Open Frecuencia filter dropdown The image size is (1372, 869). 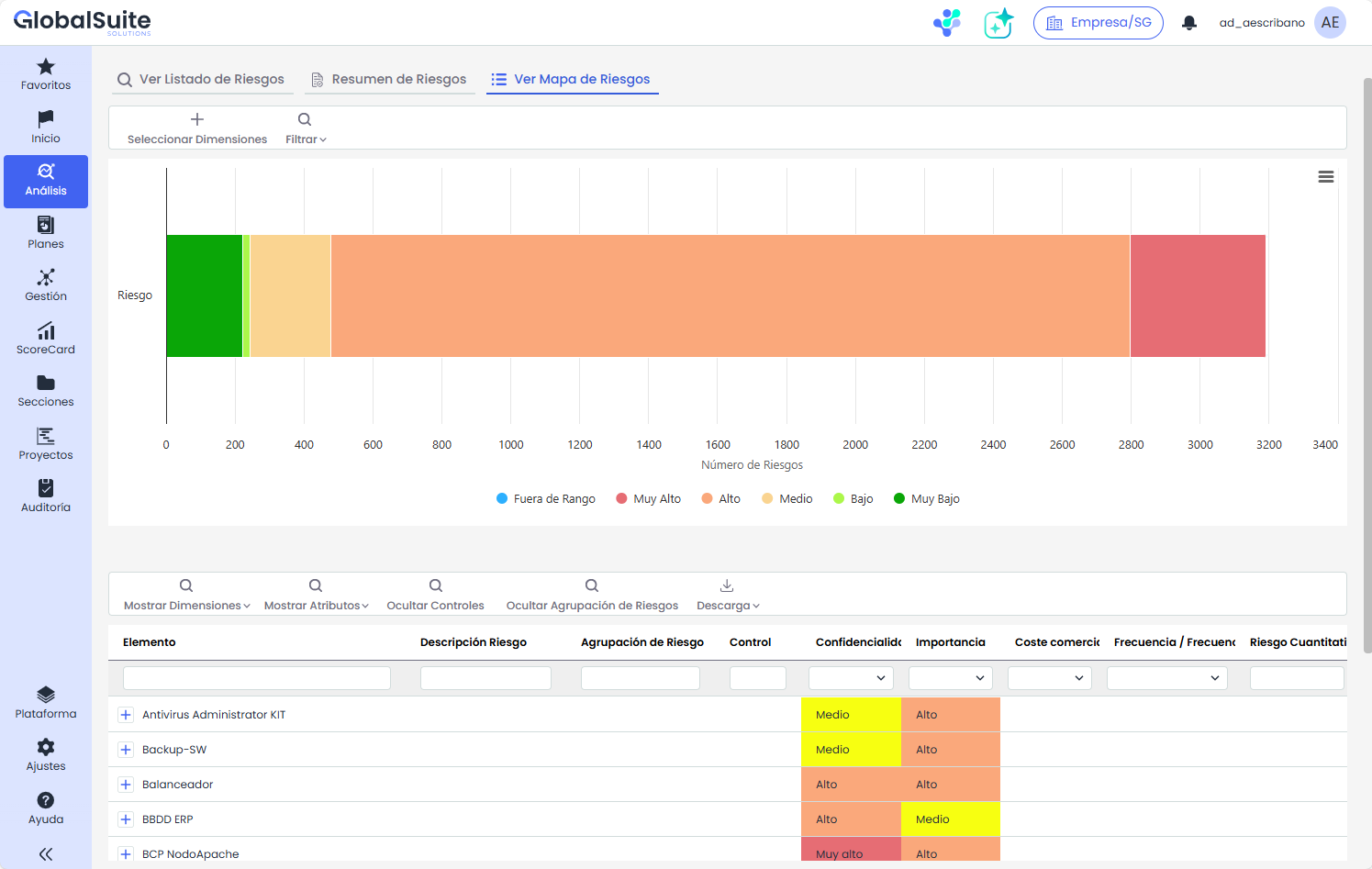[x=1167, y=678]
